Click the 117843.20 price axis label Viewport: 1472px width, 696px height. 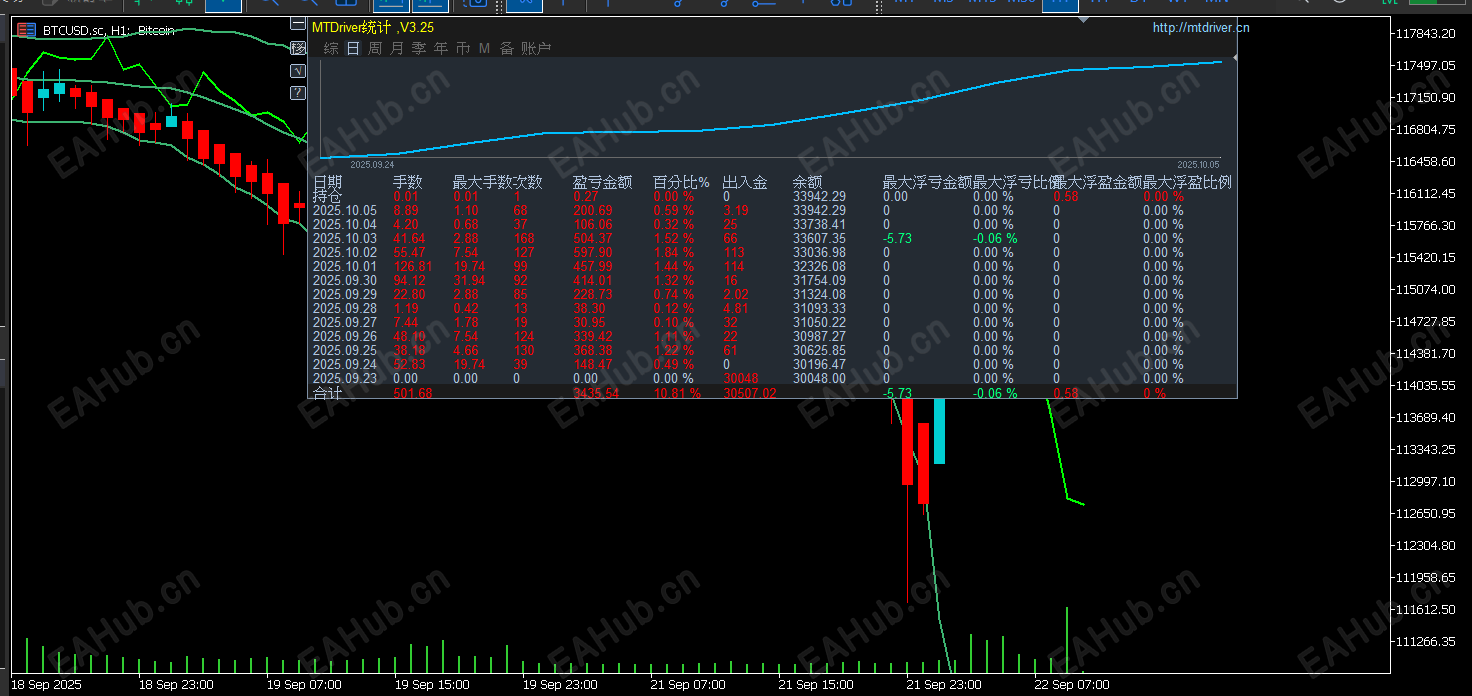coord(1424,34)
